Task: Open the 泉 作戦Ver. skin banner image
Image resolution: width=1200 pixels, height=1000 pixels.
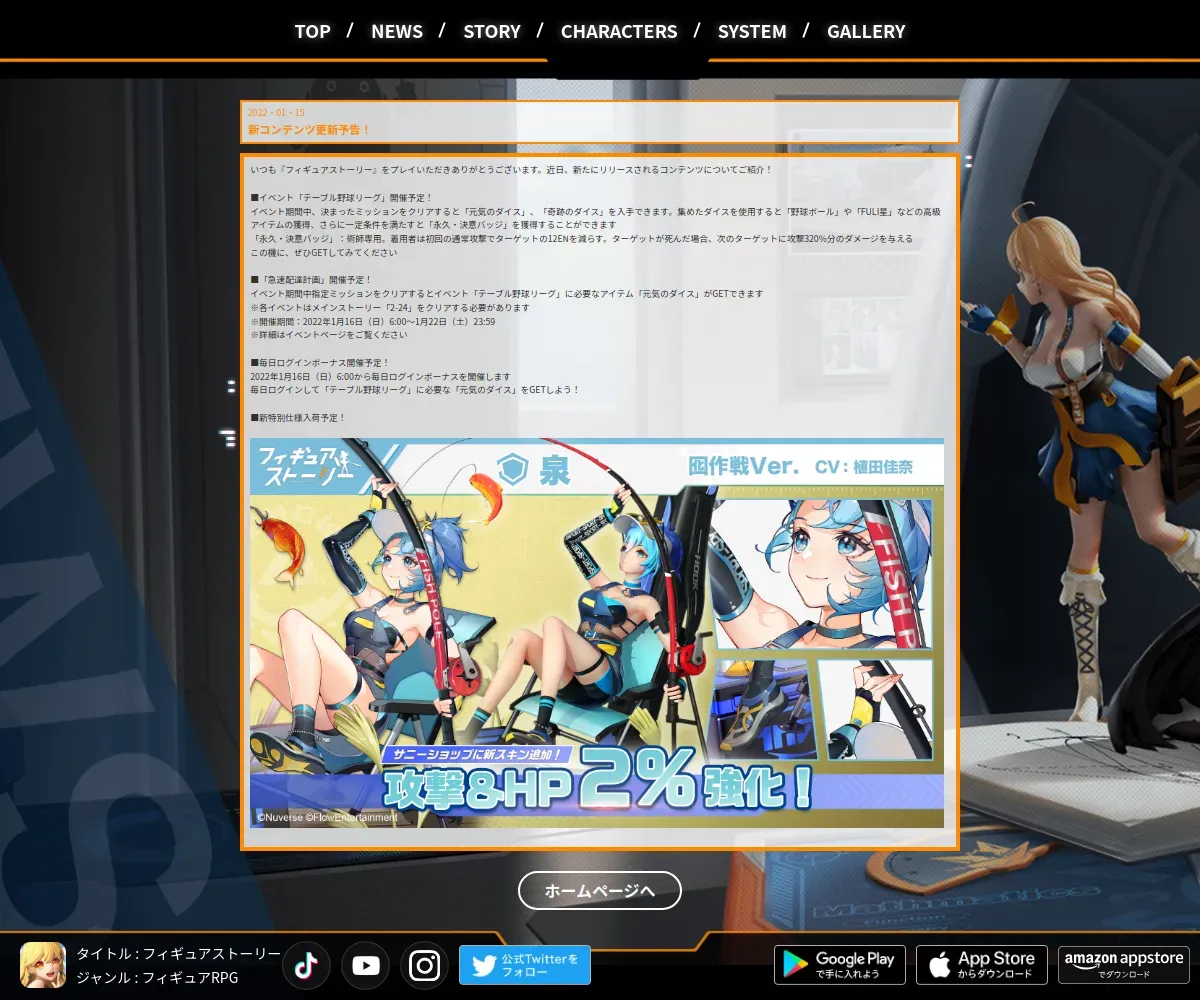Action: 596,633
